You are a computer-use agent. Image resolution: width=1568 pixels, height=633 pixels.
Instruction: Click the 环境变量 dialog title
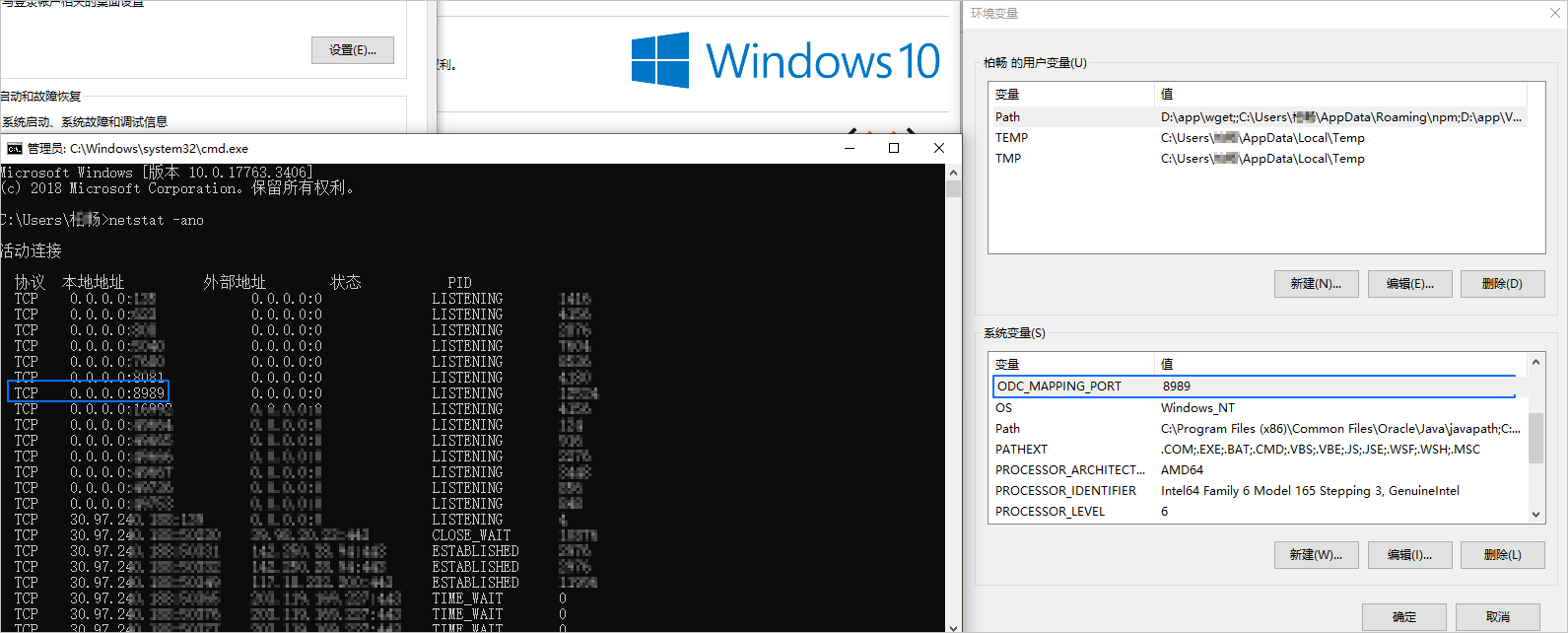[994, 14]
